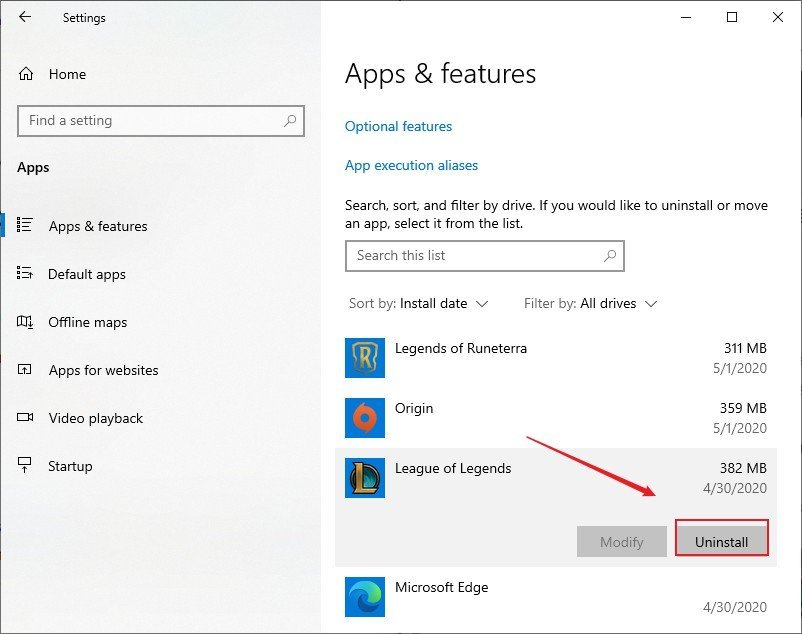The image size is (802, 634).
Task: Click the magnifier in Find a setting
Action: point(290,121)
